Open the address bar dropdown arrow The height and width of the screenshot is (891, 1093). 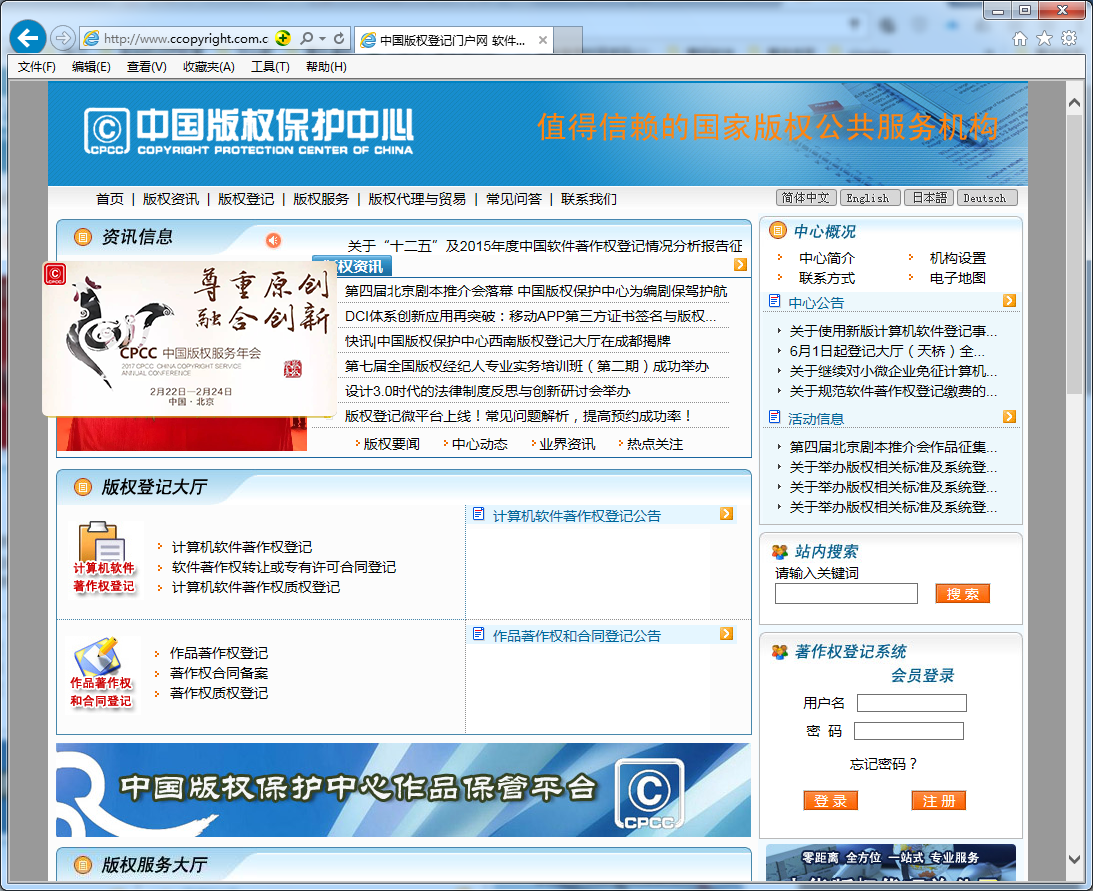323,38
